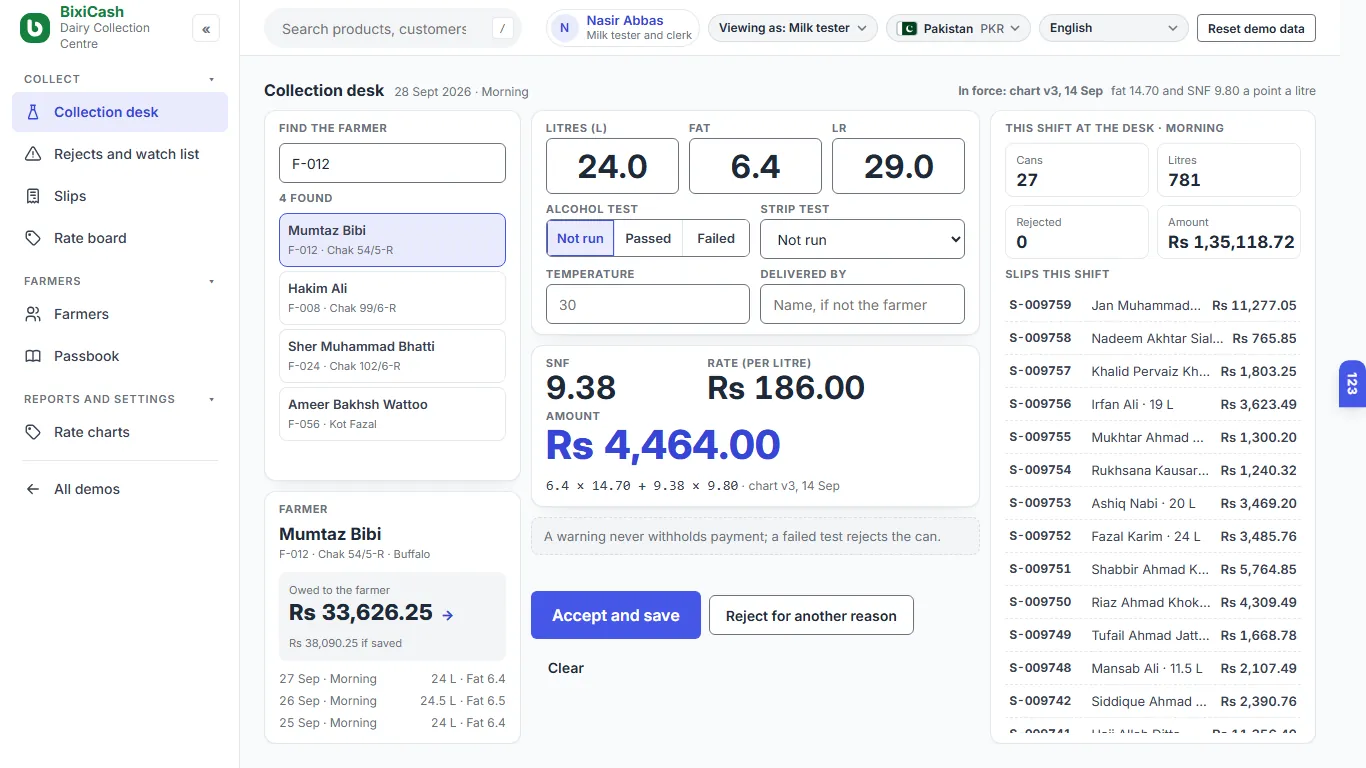Screen dimensions: 1366x768
Task: Open the English language dropdown
Action: [x=1114, y=28]
